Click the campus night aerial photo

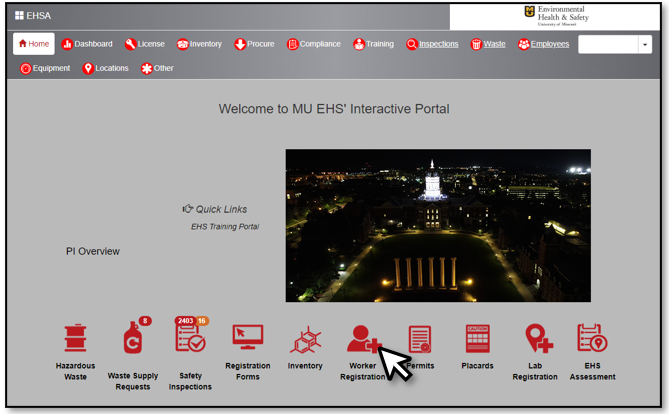438,225
